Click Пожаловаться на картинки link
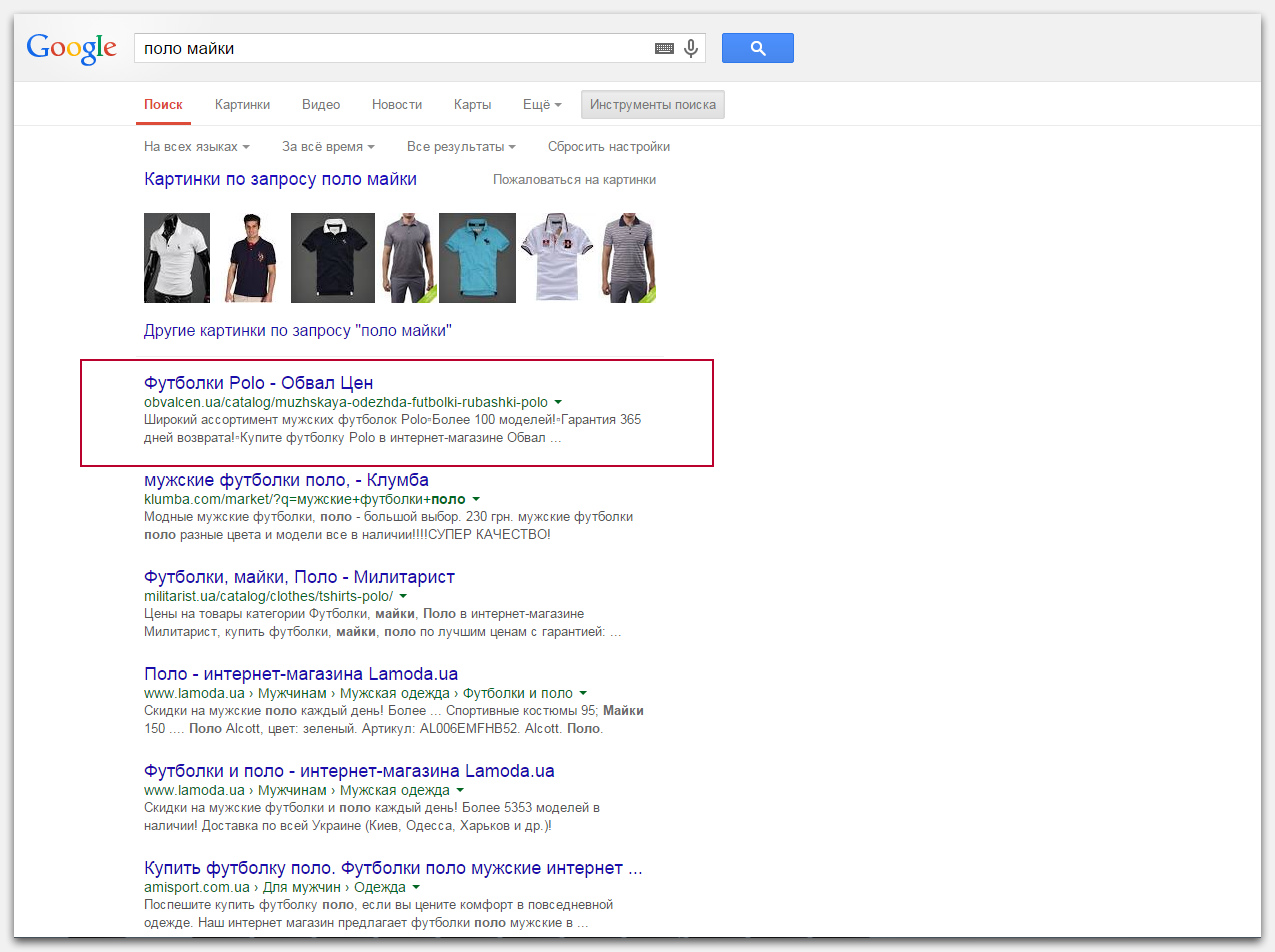The height and width of the screenshot is (952, 1275). click(x=574, y=180)
